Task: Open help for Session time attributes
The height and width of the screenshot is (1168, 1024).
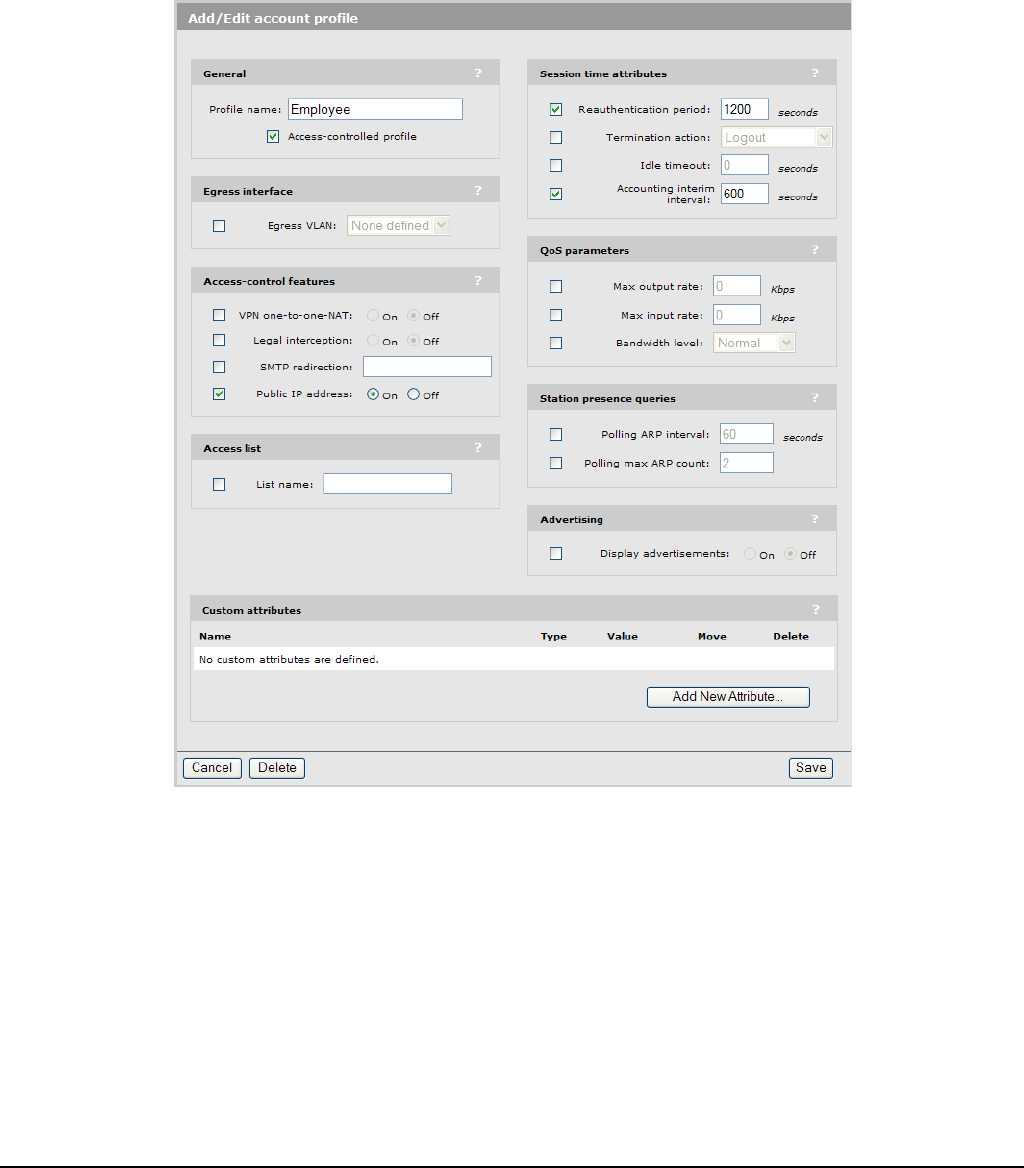Action: pos(815,73)
